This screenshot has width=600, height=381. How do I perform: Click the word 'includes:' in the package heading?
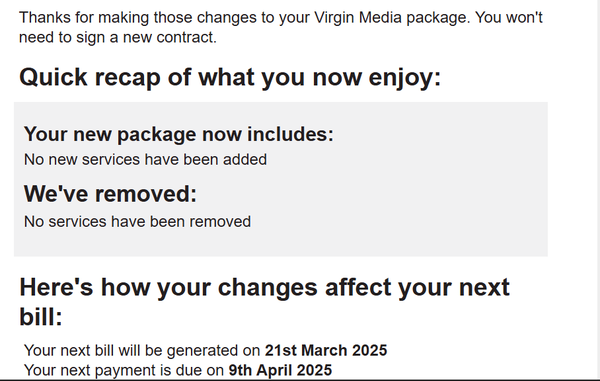(x=290, y=134)
